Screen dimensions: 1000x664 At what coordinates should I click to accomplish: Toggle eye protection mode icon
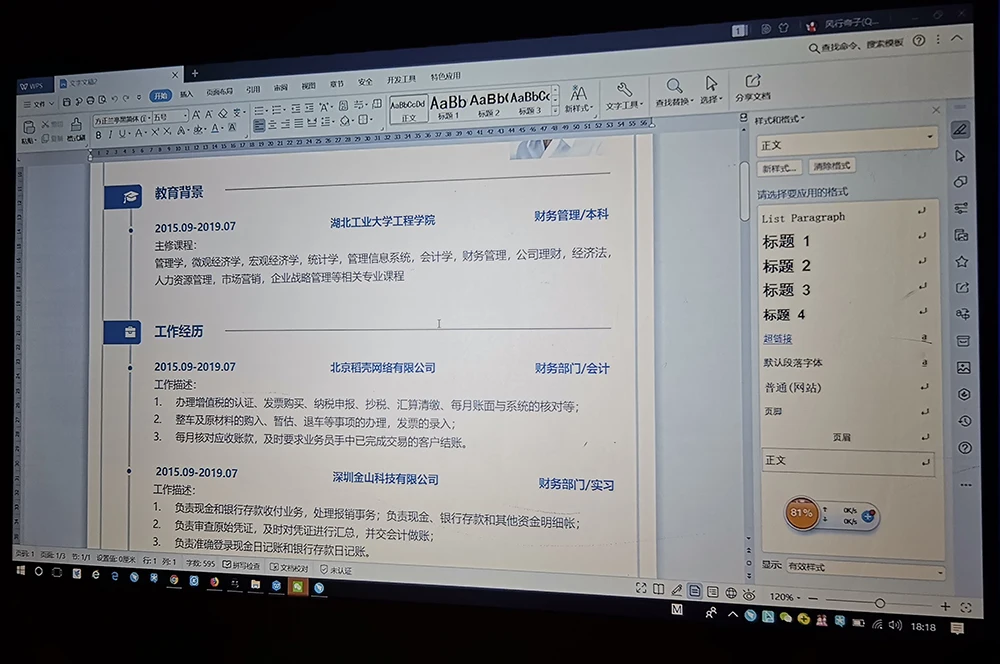pyautogui.click(x=749, y=594)
